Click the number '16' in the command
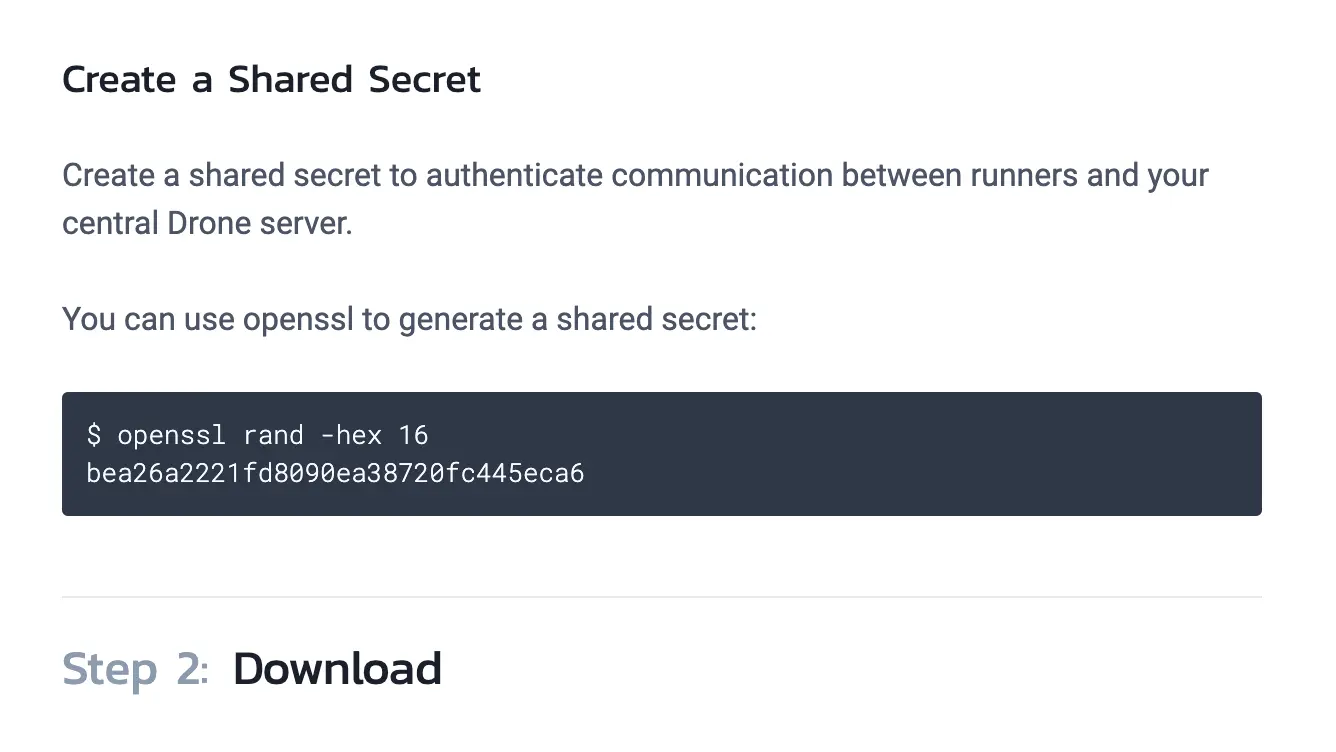 tap(413, 435)
